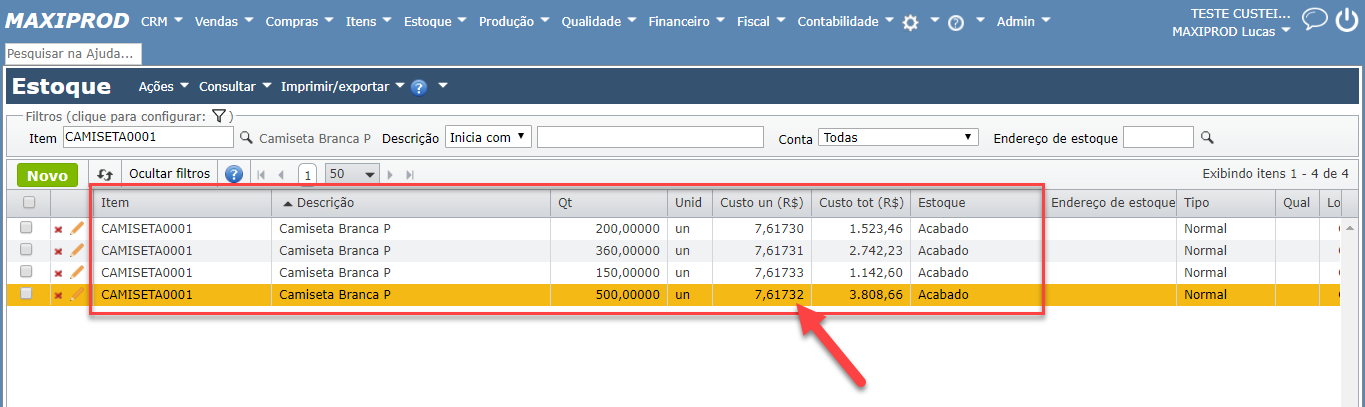
Task: Open the Conta 'Todas' dropdown
Action: pyautogui.click(x=898, y=137)
